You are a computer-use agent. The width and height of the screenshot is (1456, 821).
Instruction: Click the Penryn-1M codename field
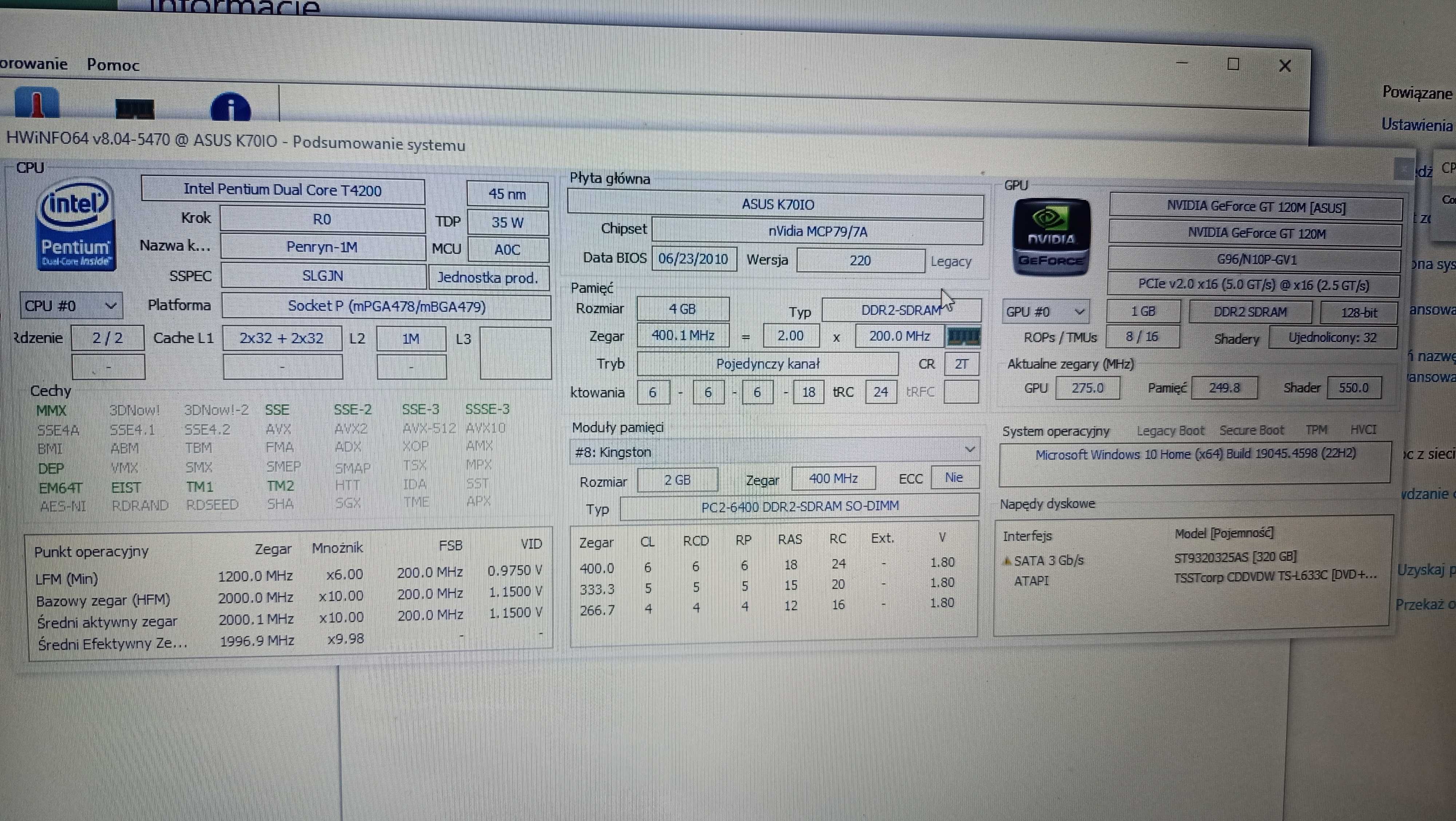pyautogui.click(x=322, y=247)
